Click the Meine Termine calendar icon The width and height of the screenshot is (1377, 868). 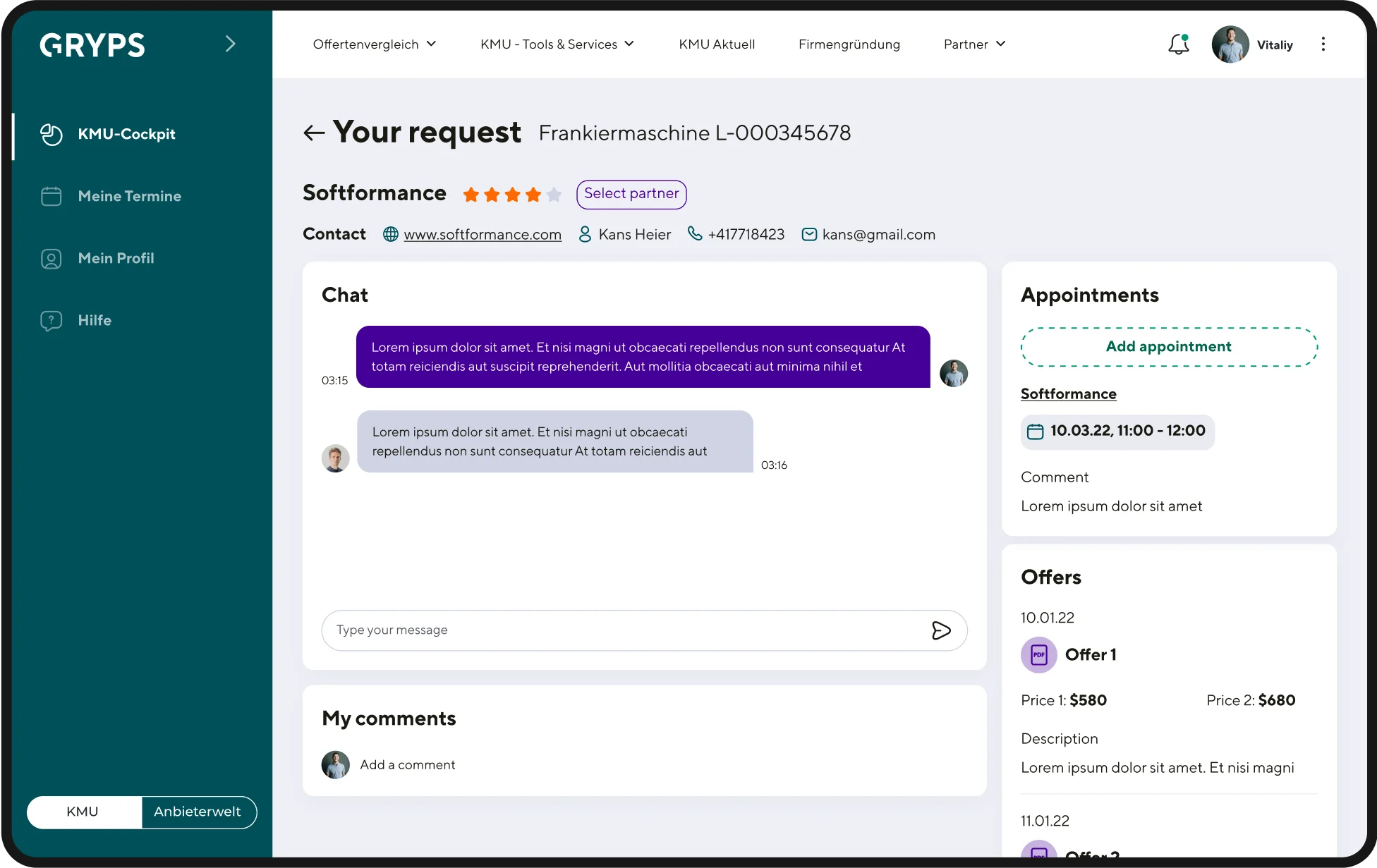pyautogui.click(x=51, y=196)
